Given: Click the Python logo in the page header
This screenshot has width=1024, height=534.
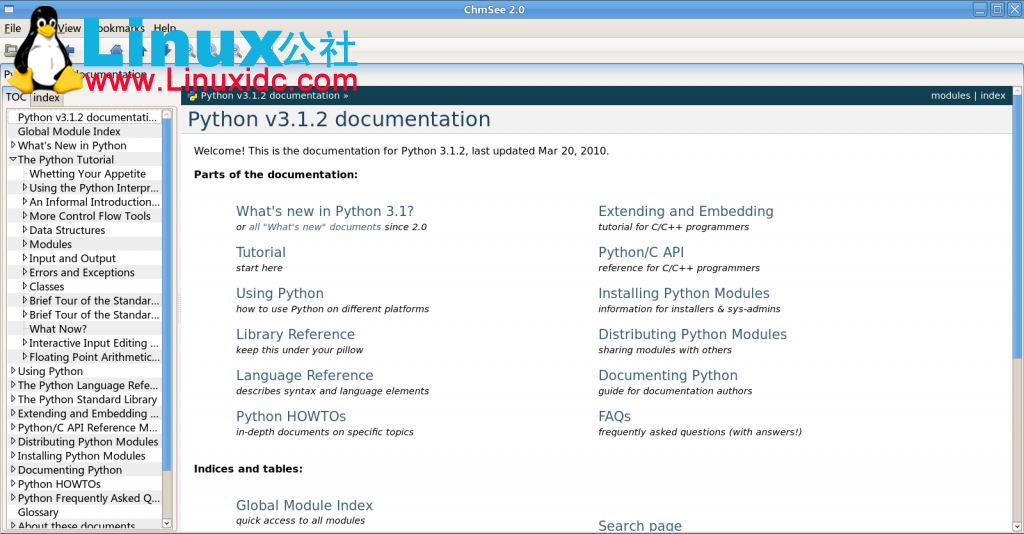Looking at the screenshot, I should [x=192, y=96].
